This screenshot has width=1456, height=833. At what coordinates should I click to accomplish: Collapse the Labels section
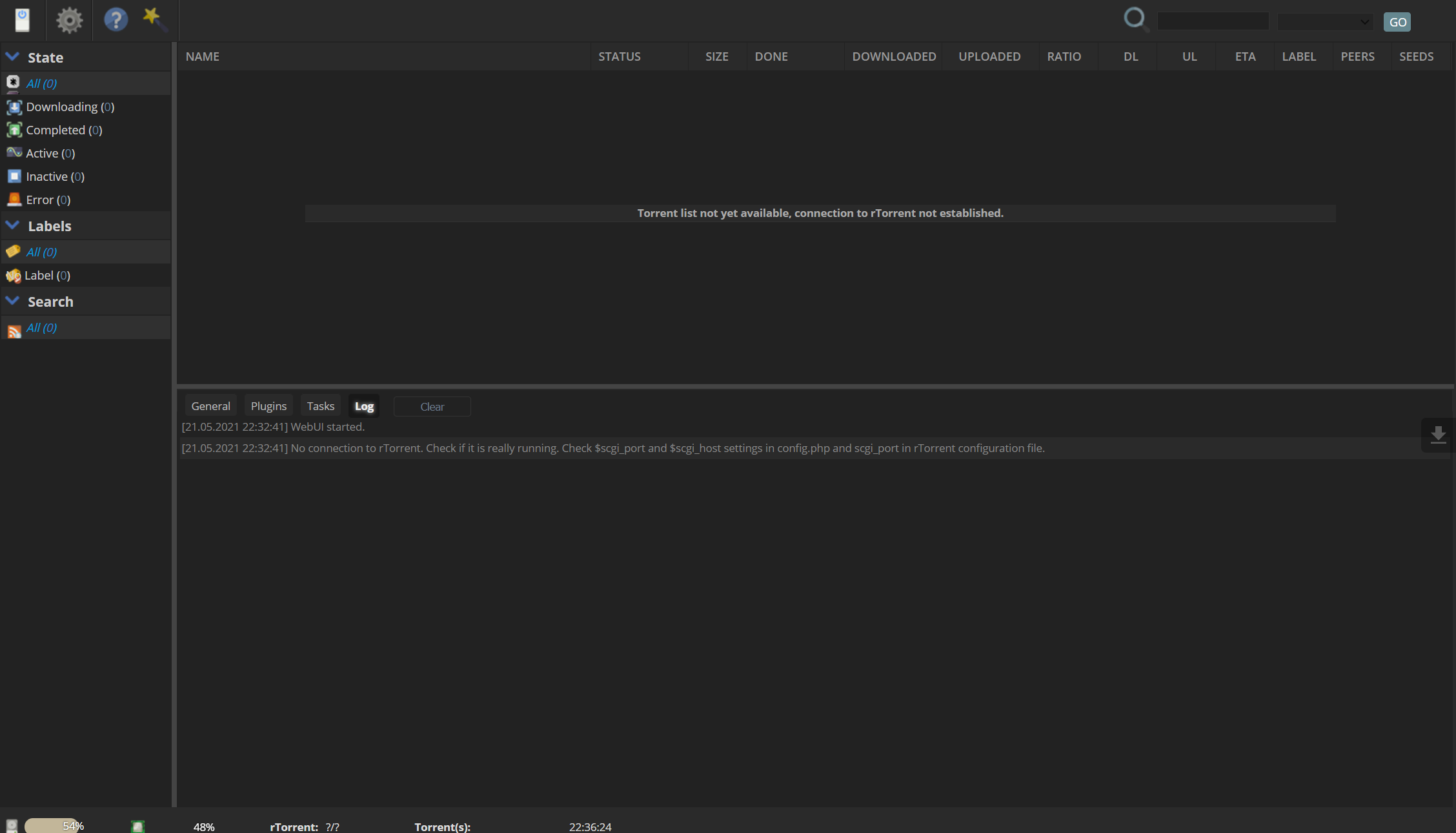click(x=12, y=225)
